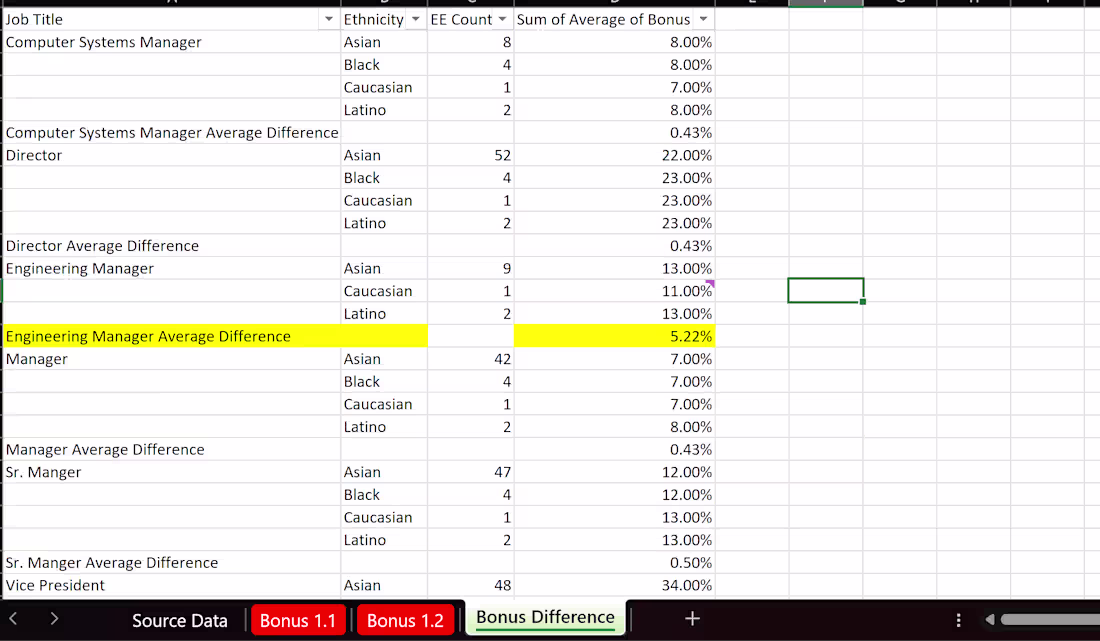Open the Job Title filter dropdown
1100x641 pixels.
329,19
